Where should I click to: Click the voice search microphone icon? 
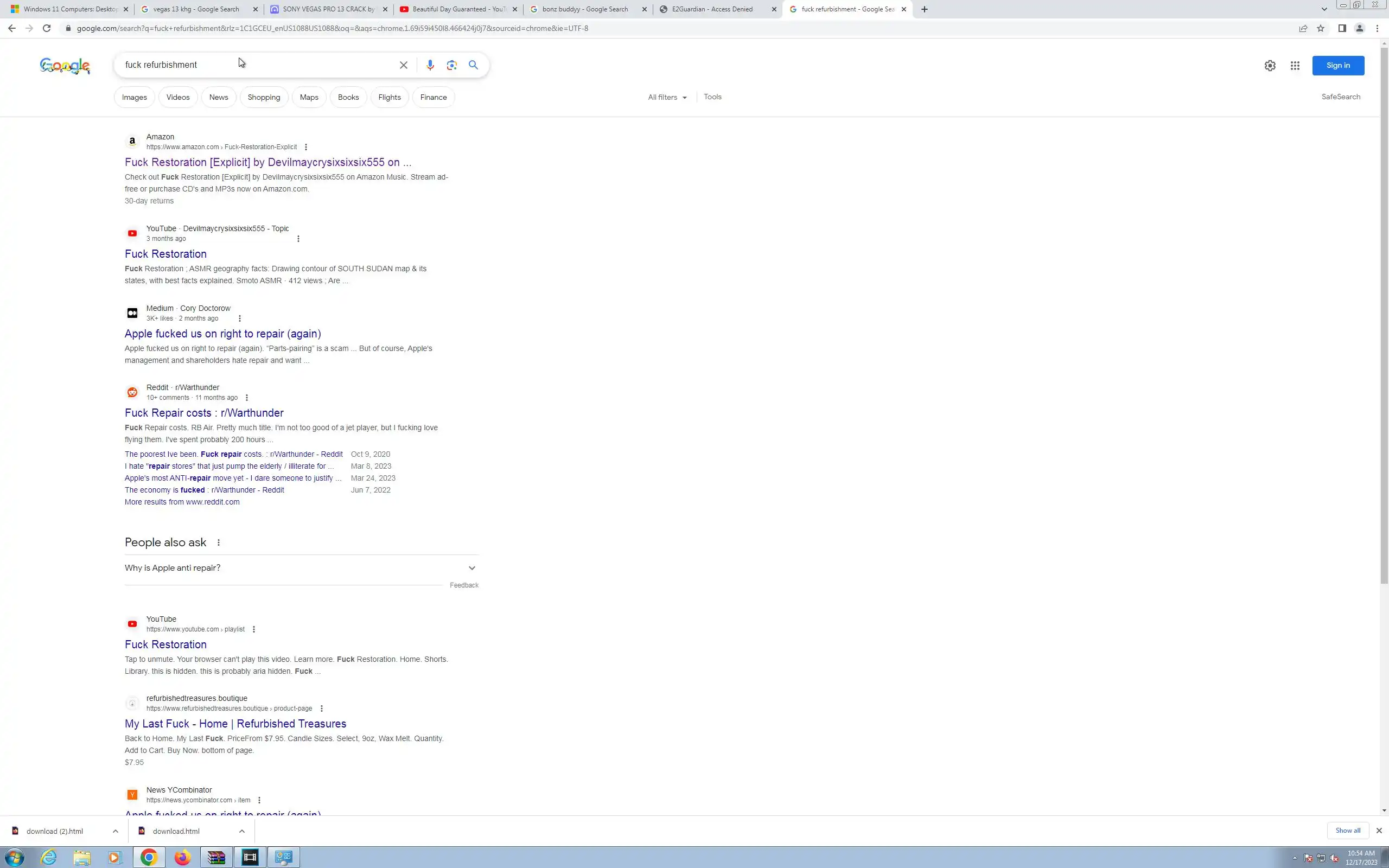pos(430,65)
